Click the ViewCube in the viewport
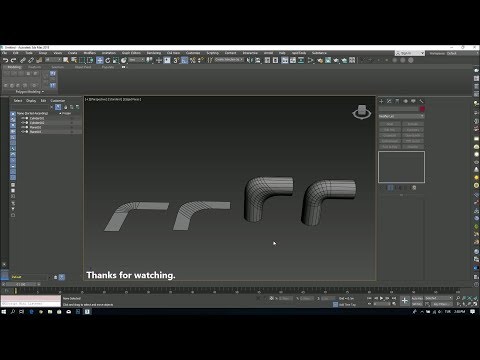Image resolution: width=480 pixels, height=360 pixels. (x=362, y=112)
